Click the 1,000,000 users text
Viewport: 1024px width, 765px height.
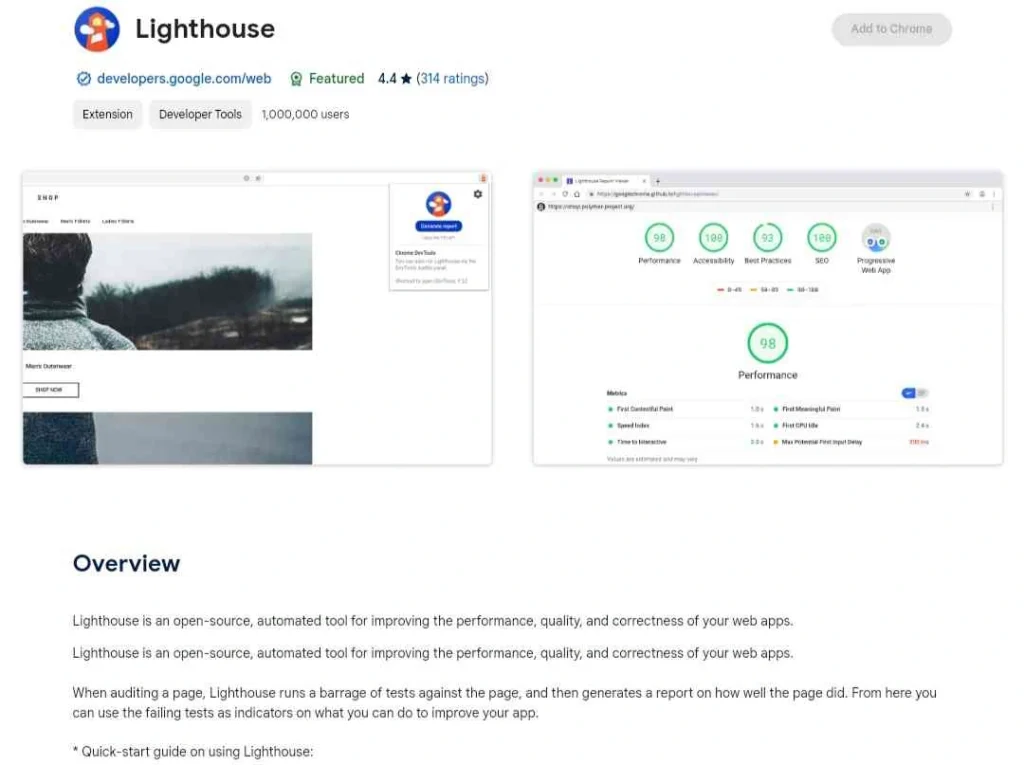pyautogui.click(x=306, y=114)
